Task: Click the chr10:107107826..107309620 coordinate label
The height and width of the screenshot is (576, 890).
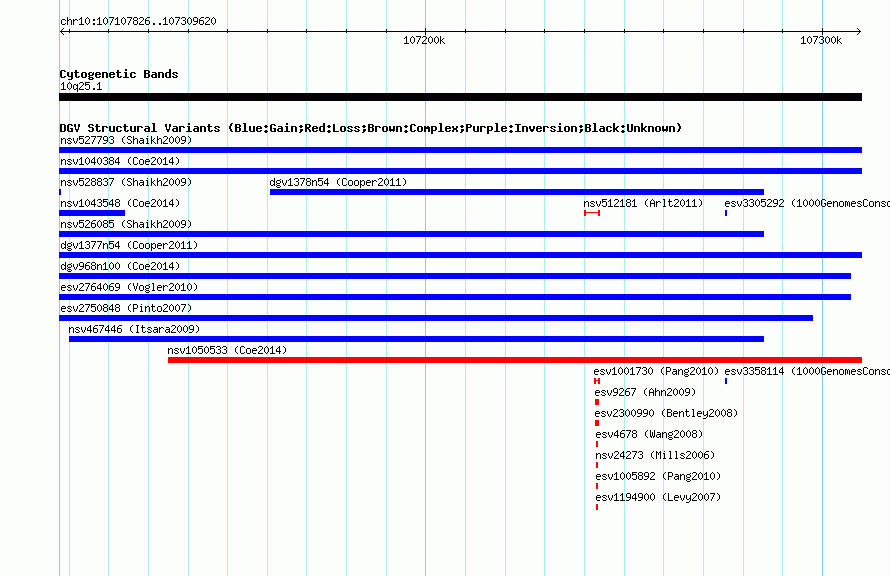Action: (138, 22)
